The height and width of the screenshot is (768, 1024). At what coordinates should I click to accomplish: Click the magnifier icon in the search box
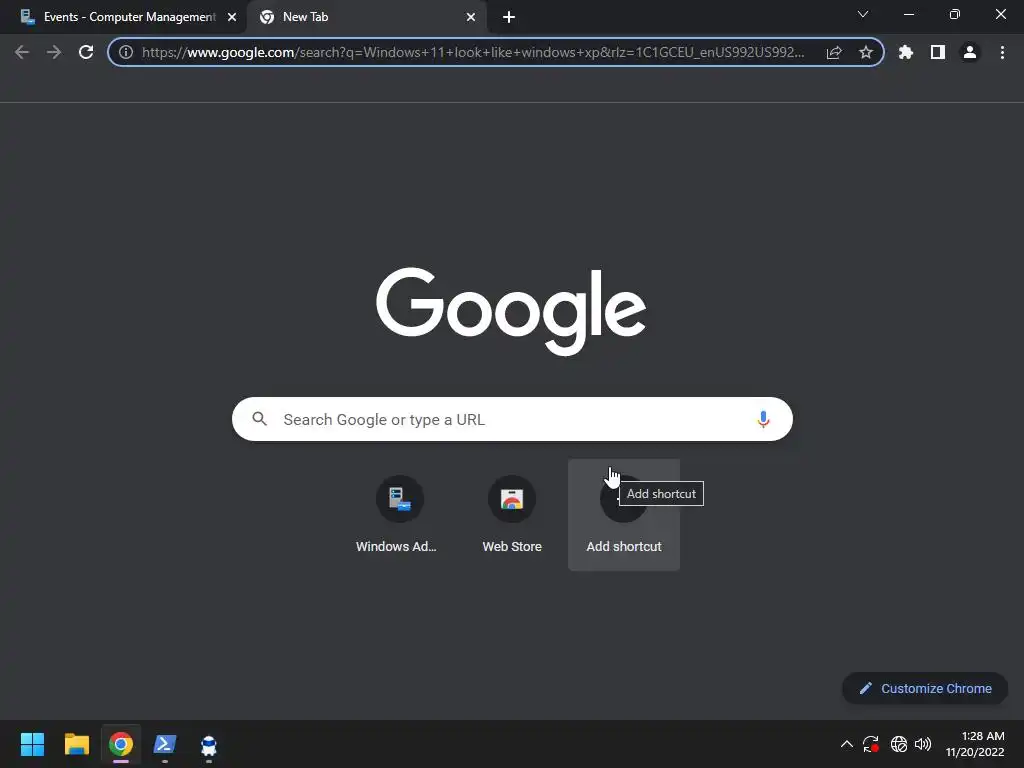[259, 419]
